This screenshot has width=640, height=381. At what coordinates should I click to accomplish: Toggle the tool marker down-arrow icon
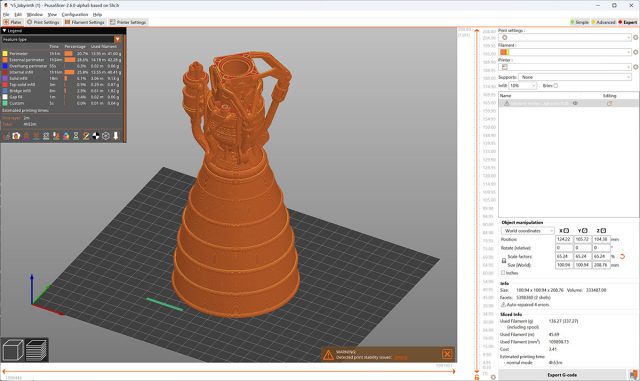coord(116,136)
